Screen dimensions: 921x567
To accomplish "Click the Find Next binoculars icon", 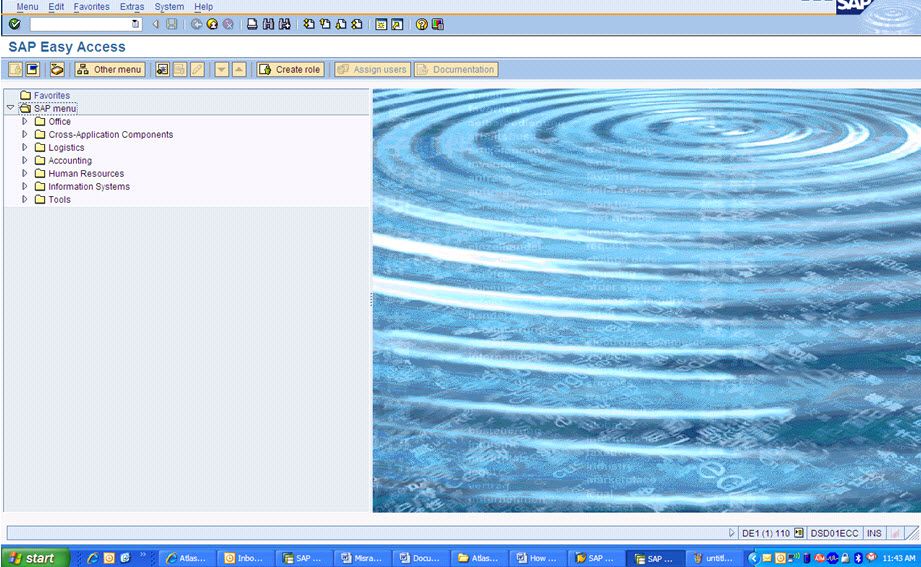I will (x=285, y=24).
